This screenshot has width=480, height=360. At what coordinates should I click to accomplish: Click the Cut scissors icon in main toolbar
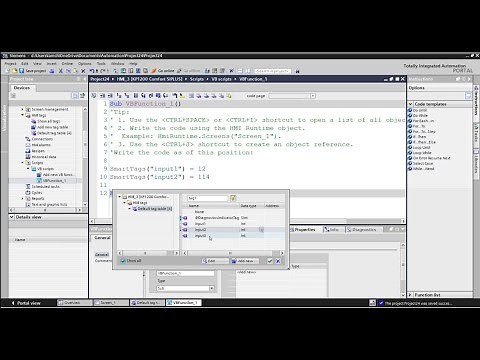(61, 71)
